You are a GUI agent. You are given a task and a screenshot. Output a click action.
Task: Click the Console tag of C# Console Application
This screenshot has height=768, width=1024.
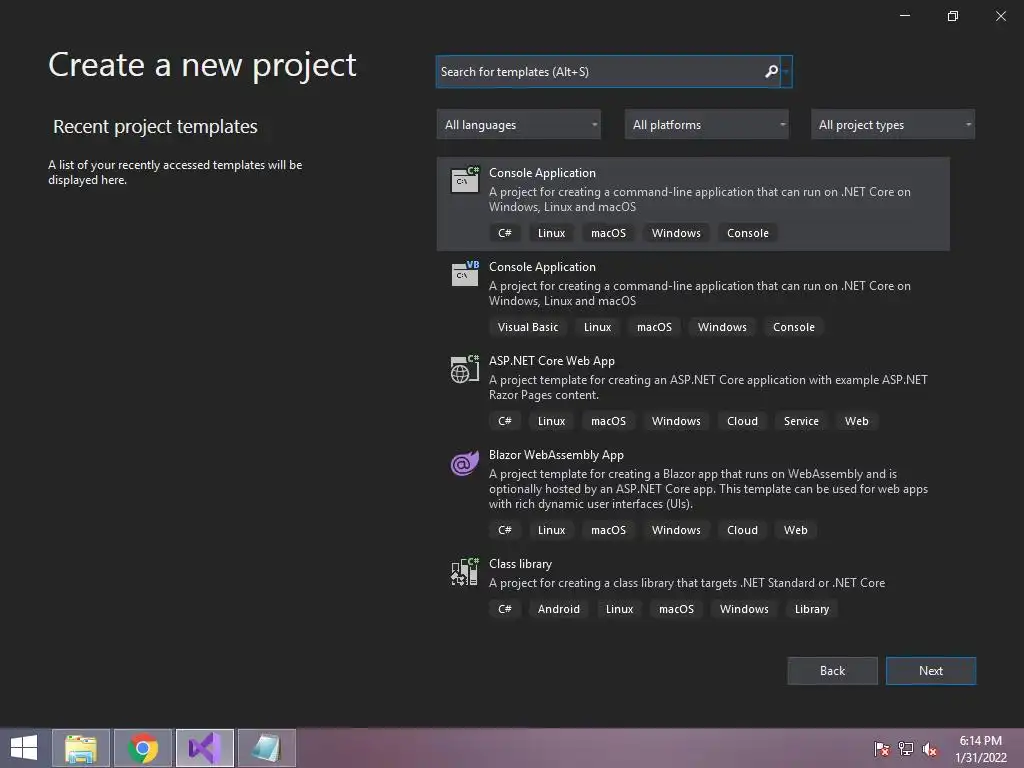pyautogui.click(x=748, y=233)
